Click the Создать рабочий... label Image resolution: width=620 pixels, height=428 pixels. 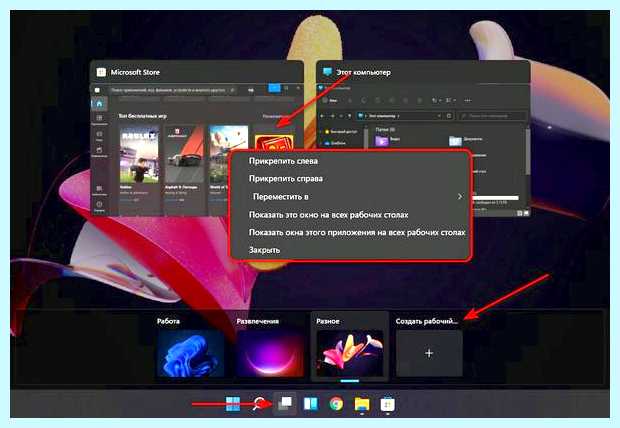pos(427,321)
